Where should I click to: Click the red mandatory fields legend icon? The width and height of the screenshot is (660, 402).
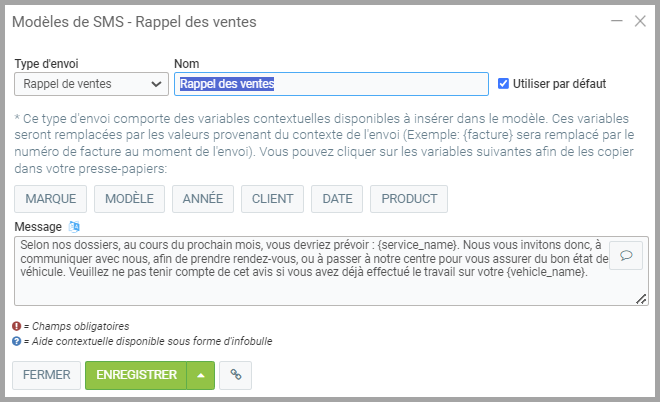16,326
